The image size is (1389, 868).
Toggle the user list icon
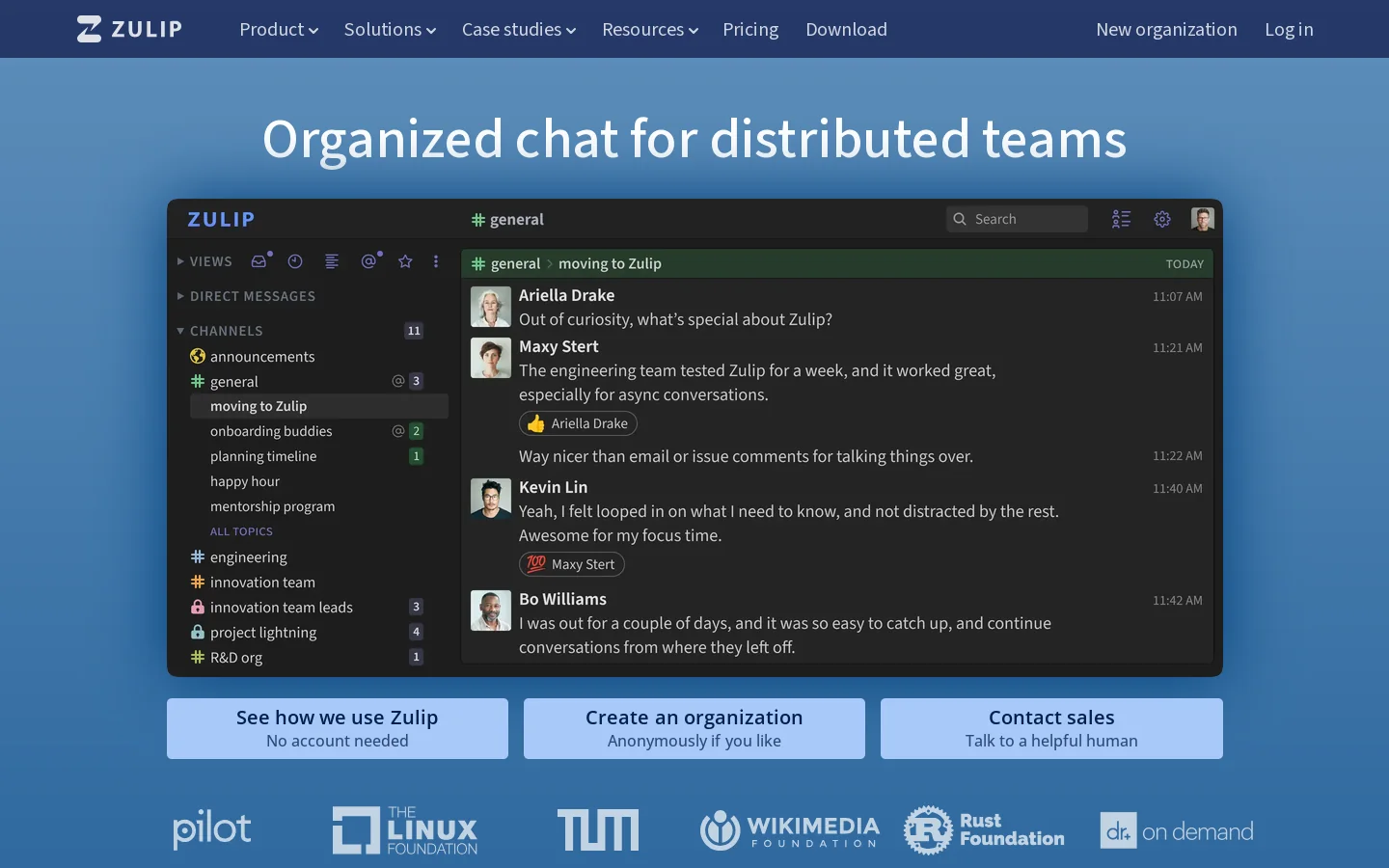click(x=1121, y=219)
